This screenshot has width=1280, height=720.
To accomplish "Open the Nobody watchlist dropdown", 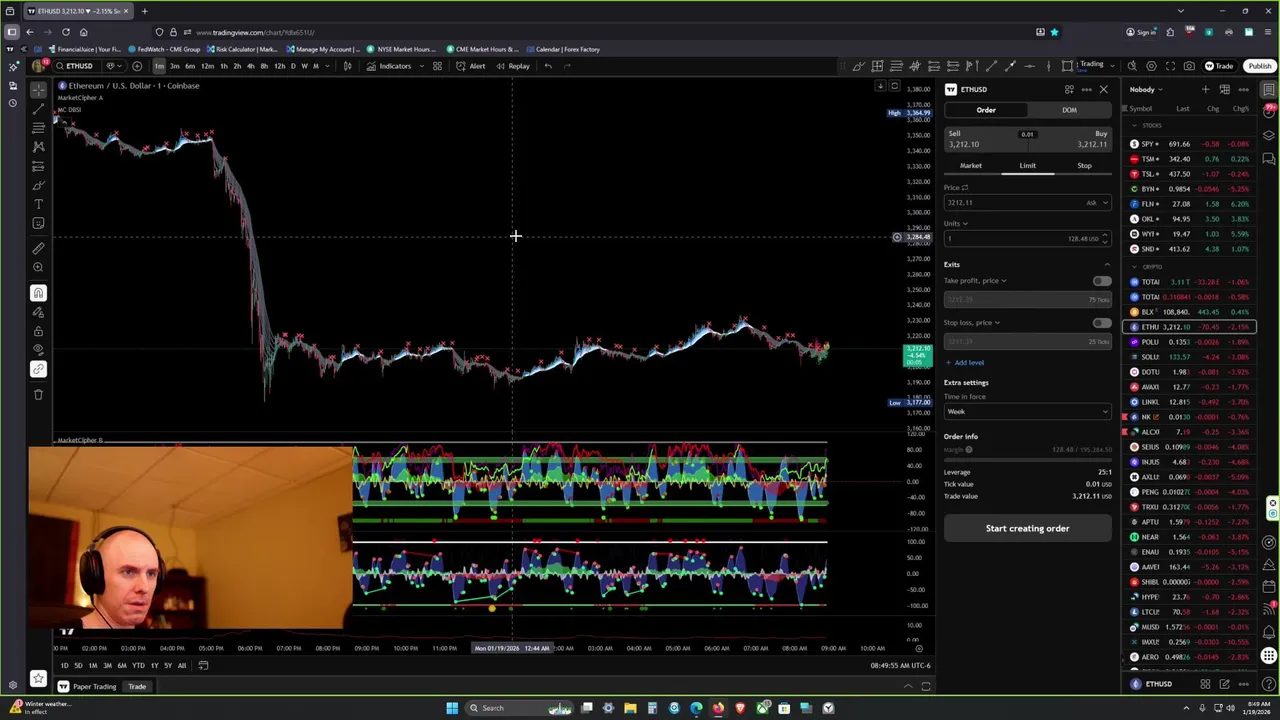I will tap(1146, 90).
